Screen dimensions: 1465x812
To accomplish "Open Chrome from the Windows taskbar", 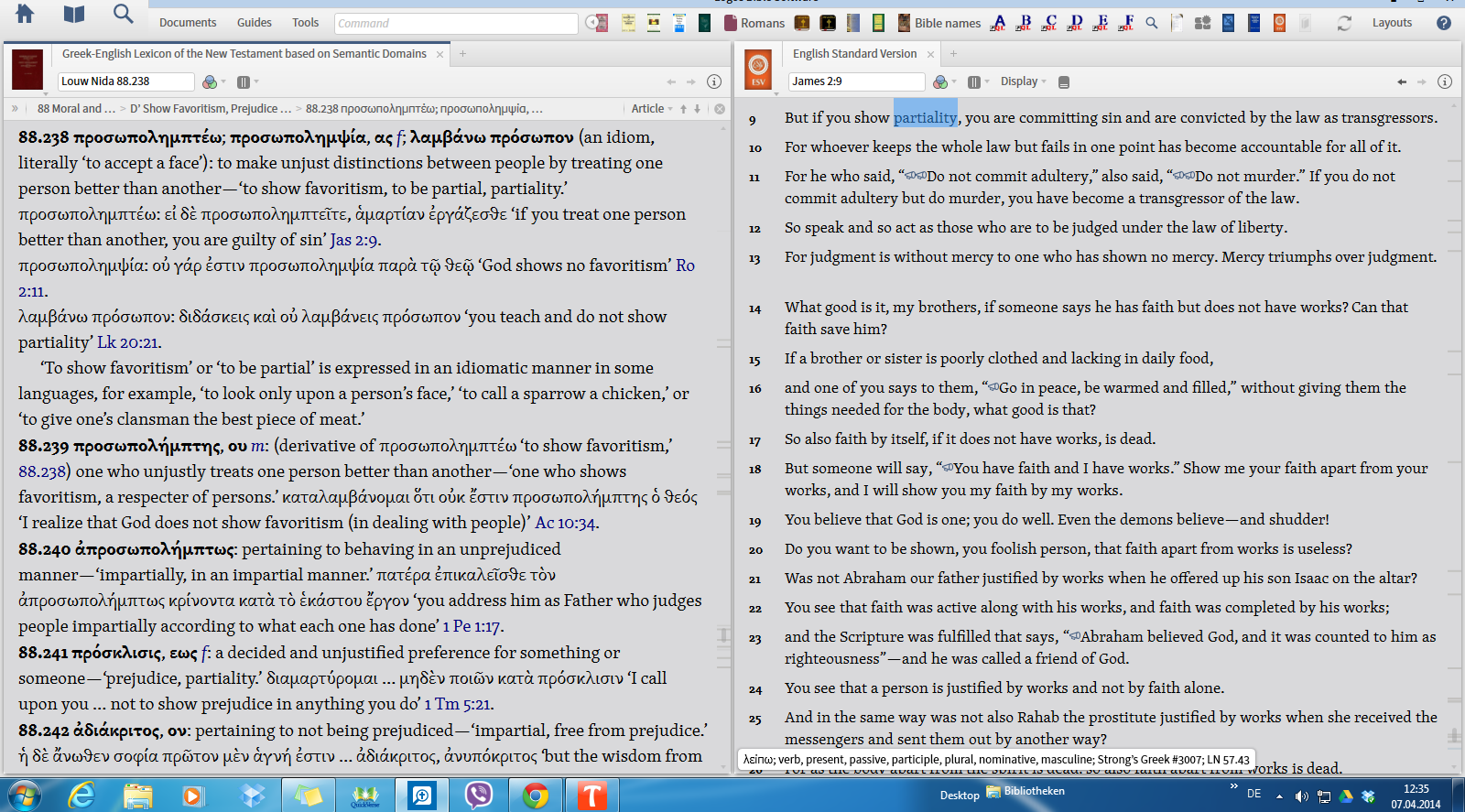I will (x=536, y=796).
